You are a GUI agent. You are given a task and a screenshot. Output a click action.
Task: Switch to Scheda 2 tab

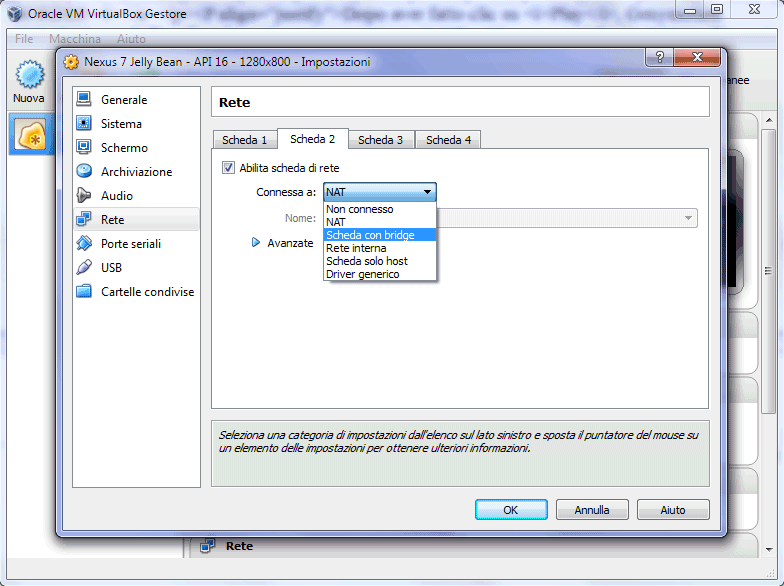click(x=312, y=138)
